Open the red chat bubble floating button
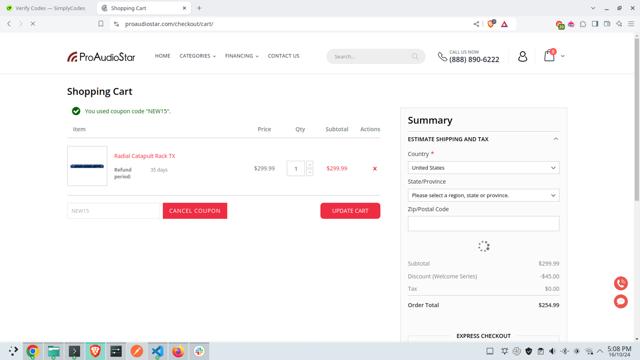This screenshot has width=640, height=360. (x=621, y=302)
